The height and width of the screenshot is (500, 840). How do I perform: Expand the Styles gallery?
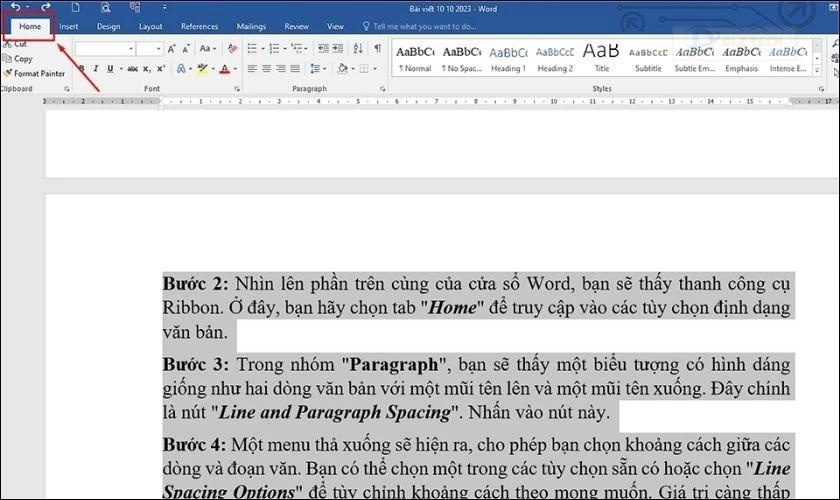point(817,70)
